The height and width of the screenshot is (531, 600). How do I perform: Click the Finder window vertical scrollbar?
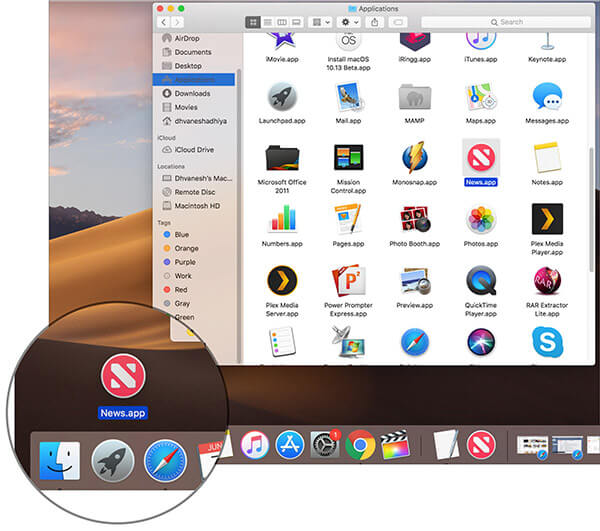coord(592,208)
